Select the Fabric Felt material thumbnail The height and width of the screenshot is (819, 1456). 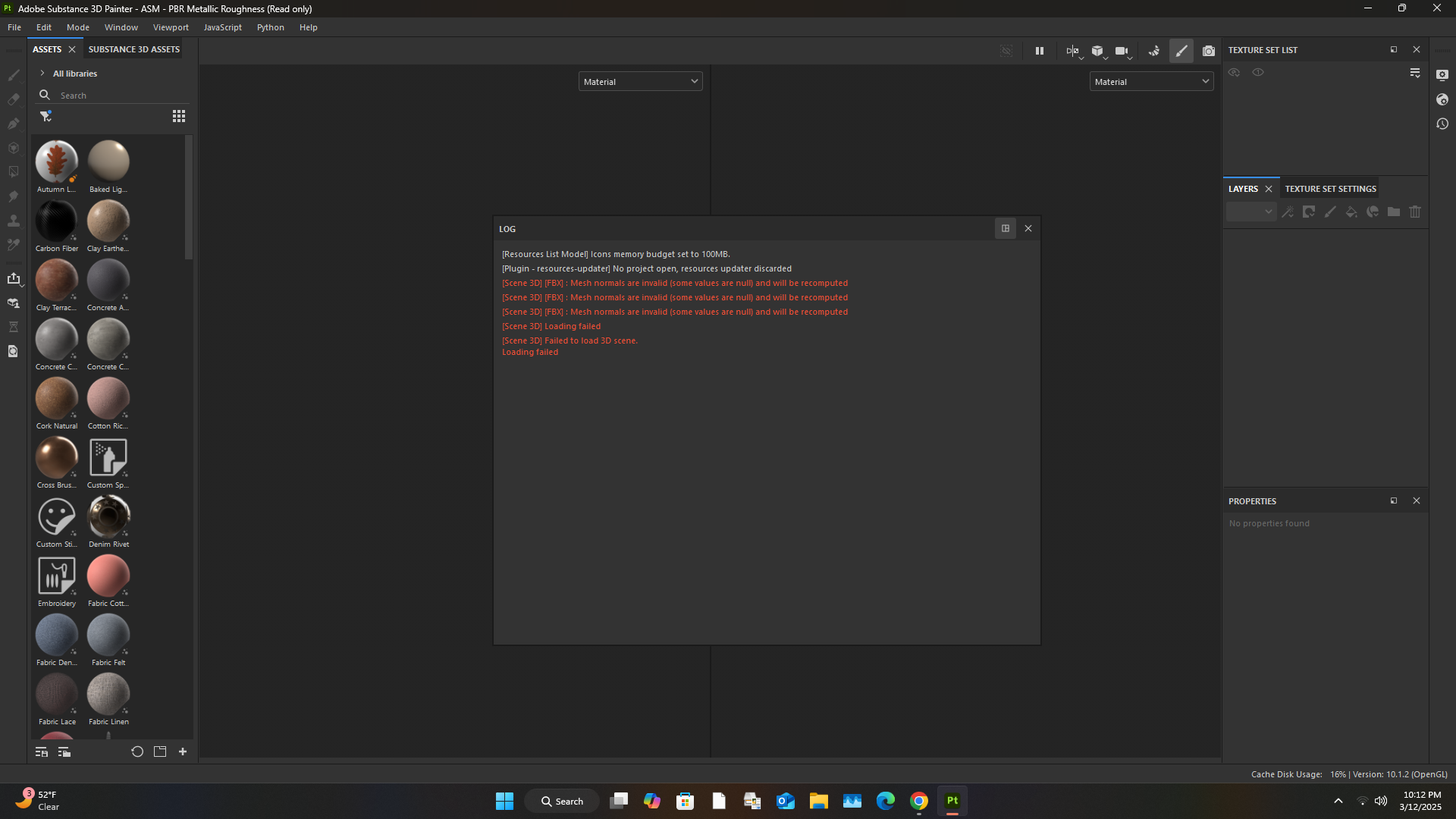(x=108, y=635)
